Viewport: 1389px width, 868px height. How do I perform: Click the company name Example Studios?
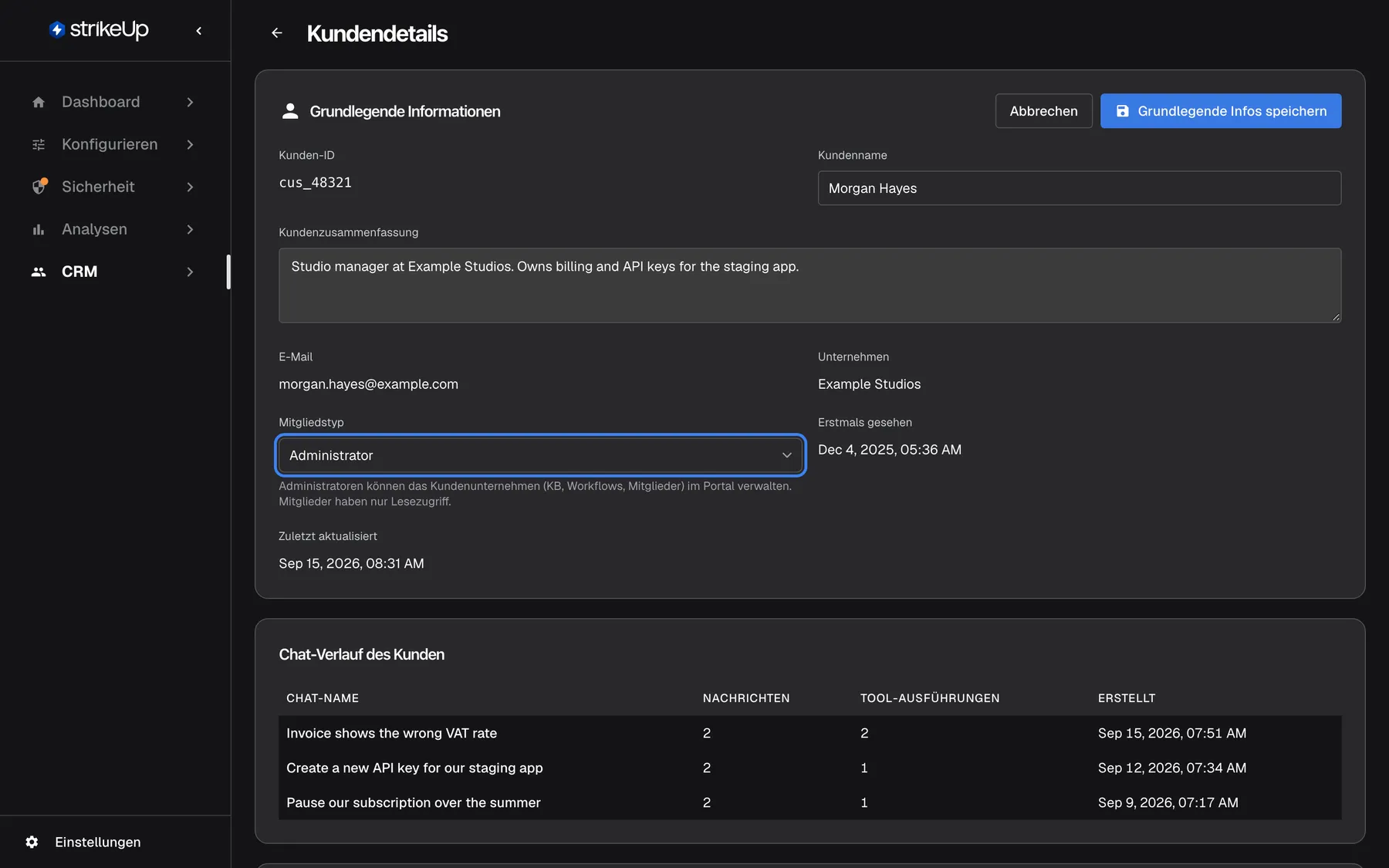point(869,384)
